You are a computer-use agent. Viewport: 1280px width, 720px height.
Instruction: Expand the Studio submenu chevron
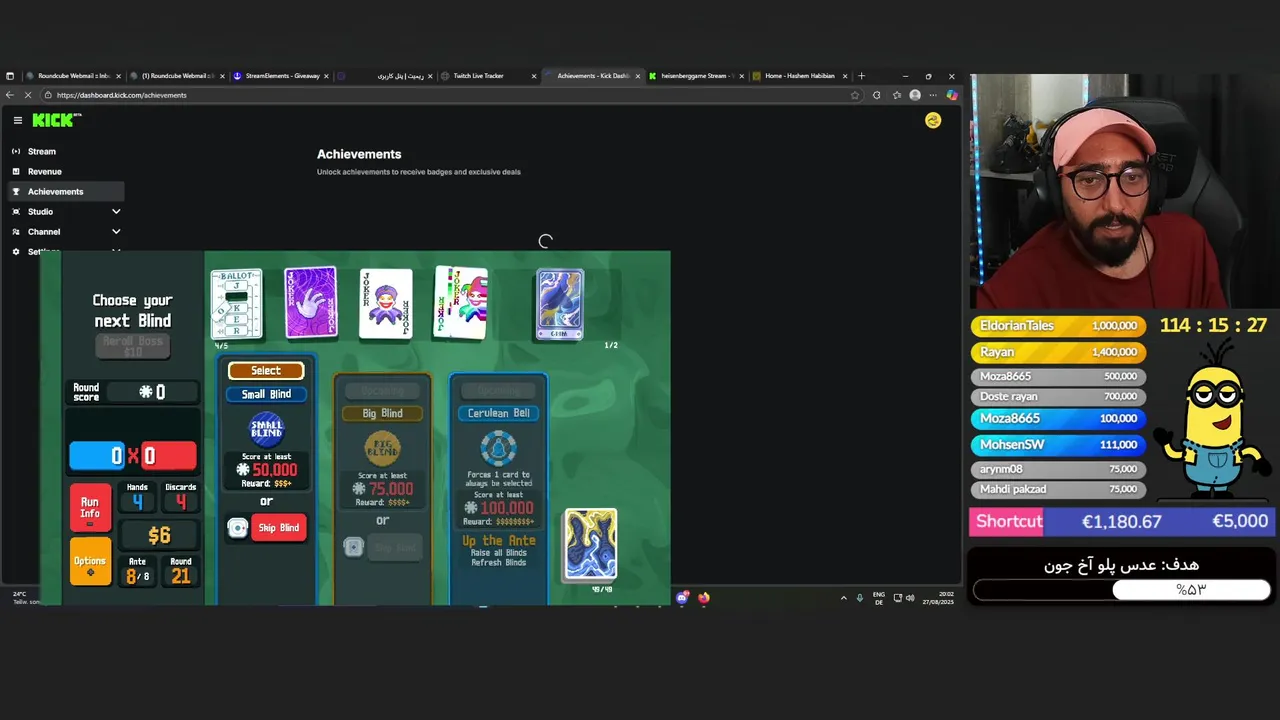(116, 211)
